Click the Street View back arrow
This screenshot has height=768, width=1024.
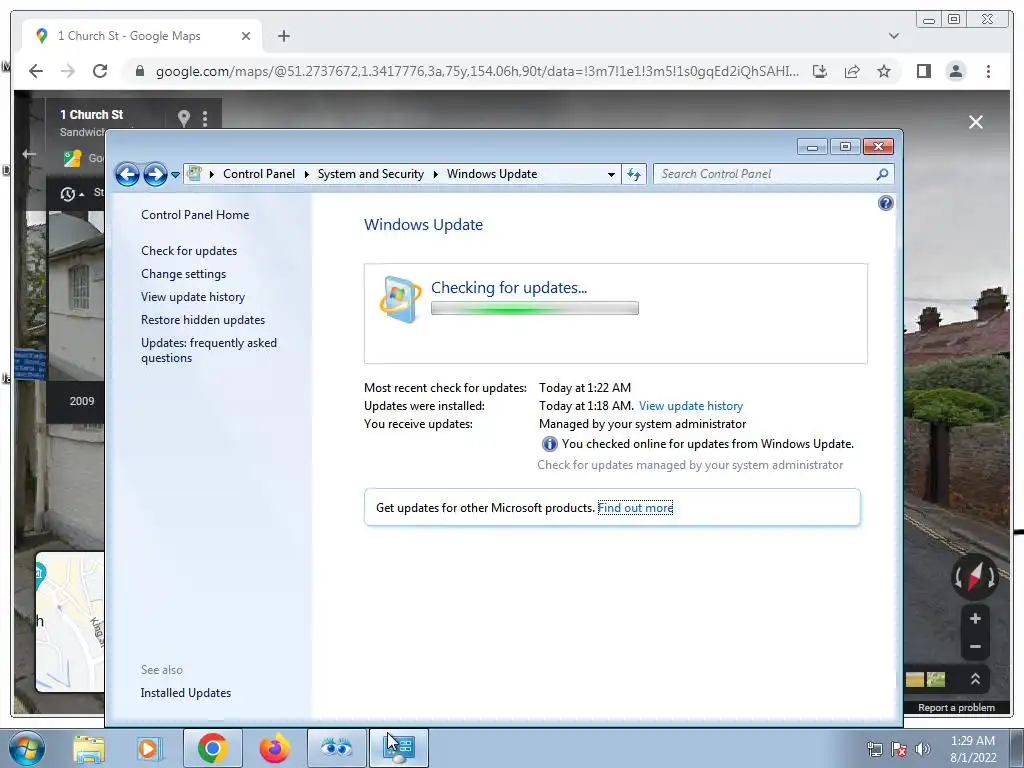[29, 154]
